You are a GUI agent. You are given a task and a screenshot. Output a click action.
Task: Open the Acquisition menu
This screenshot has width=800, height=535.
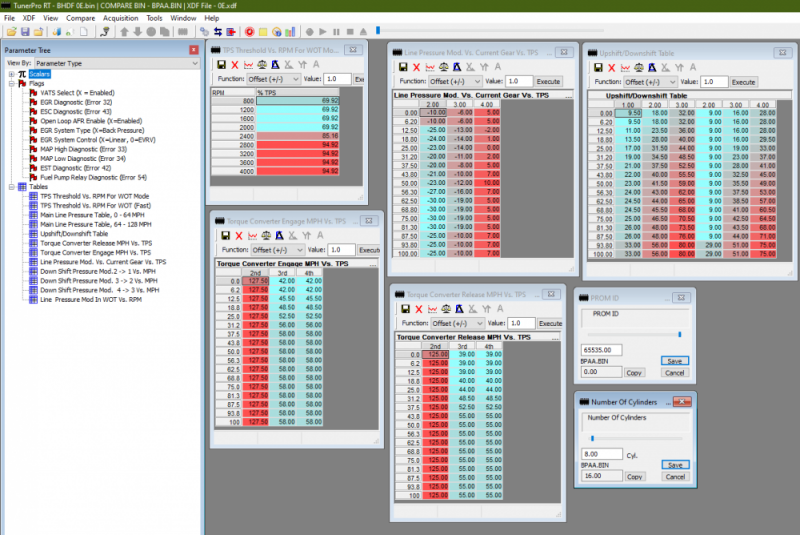(x=120, y=18)
